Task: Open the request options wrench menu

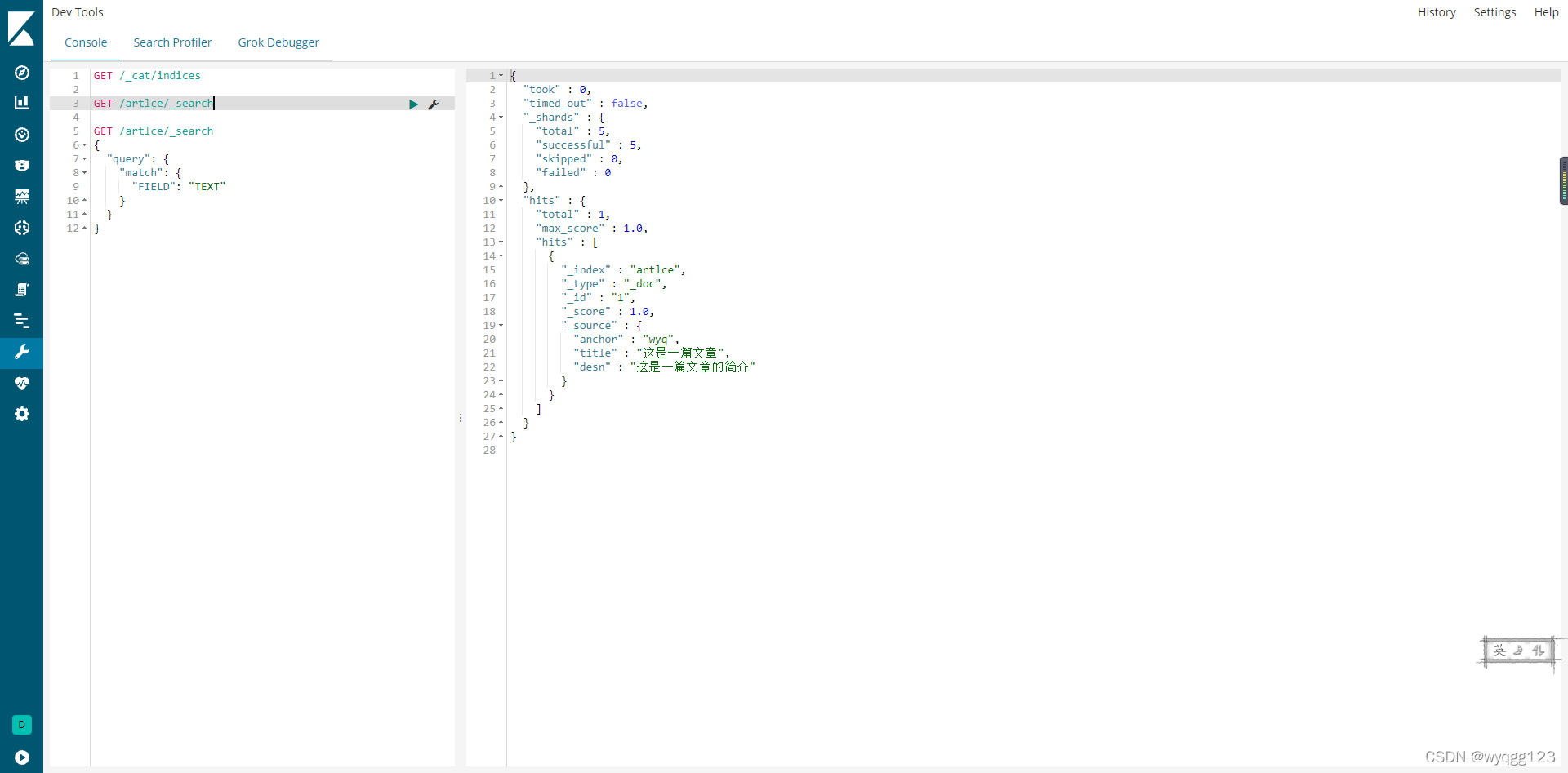Action: pos(434,104)
